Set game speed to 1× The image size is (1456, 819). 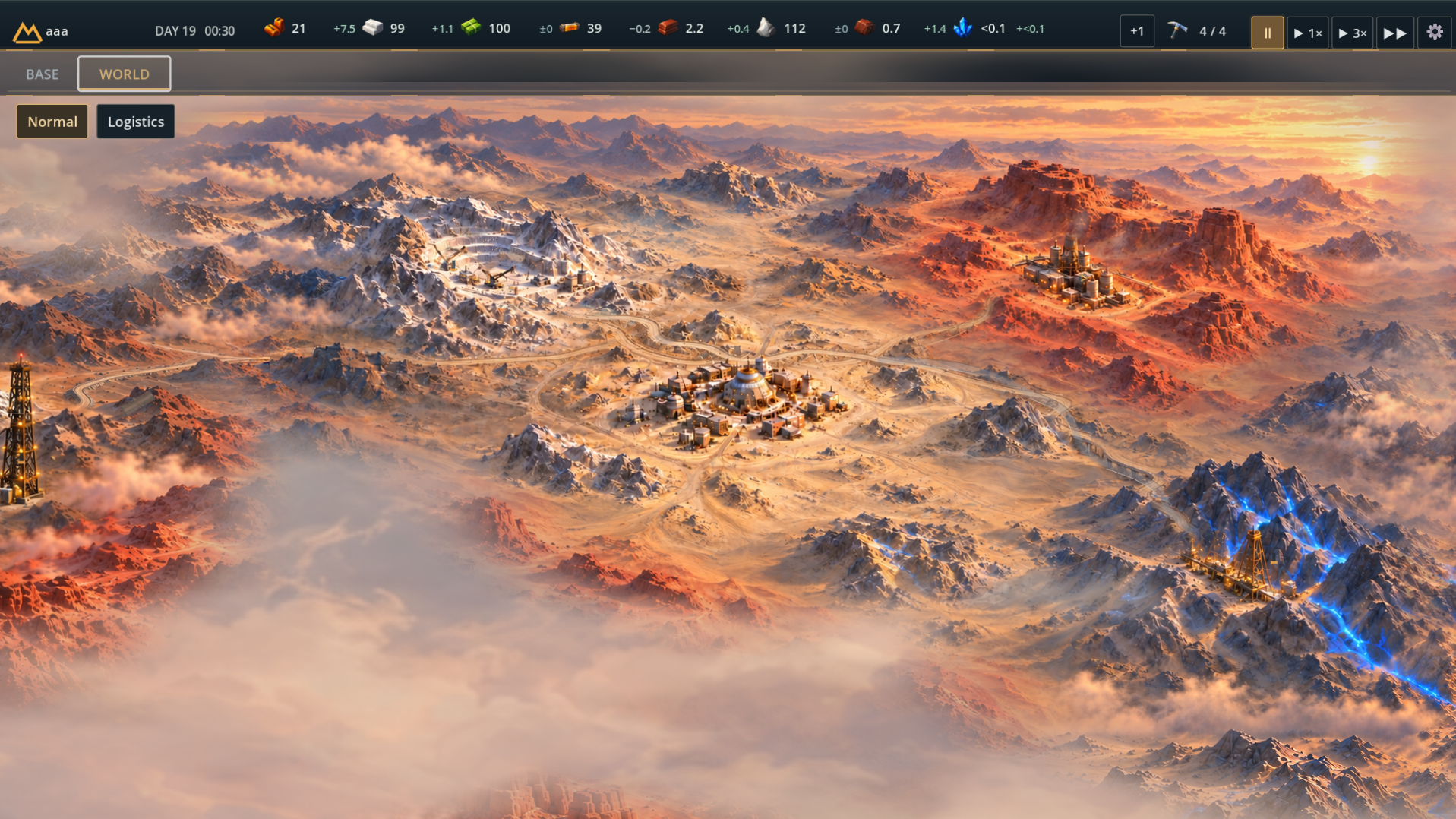click(x=1308, y=33)
